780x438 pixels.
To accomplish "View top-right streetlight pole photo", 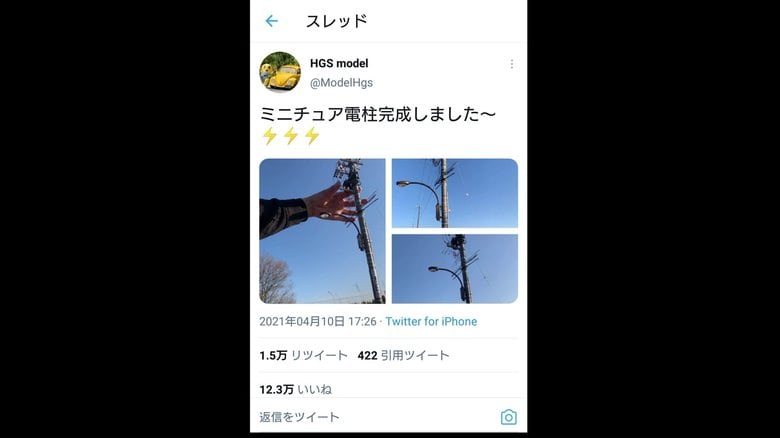I will [455, 193].
